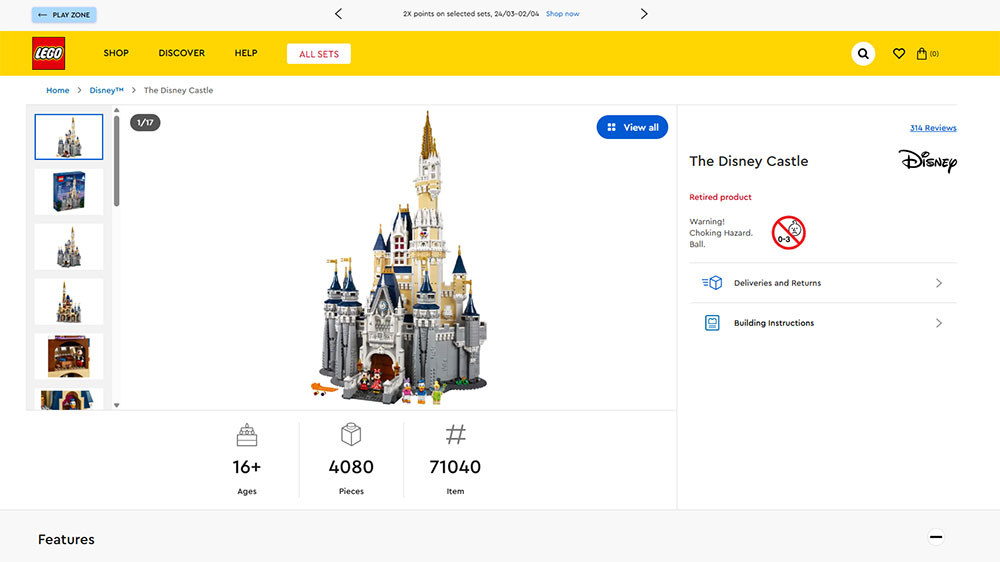The height and width of the screenshot is (562, 1000).
Task: Click the Item number hash icon
Action: (455, 434)
